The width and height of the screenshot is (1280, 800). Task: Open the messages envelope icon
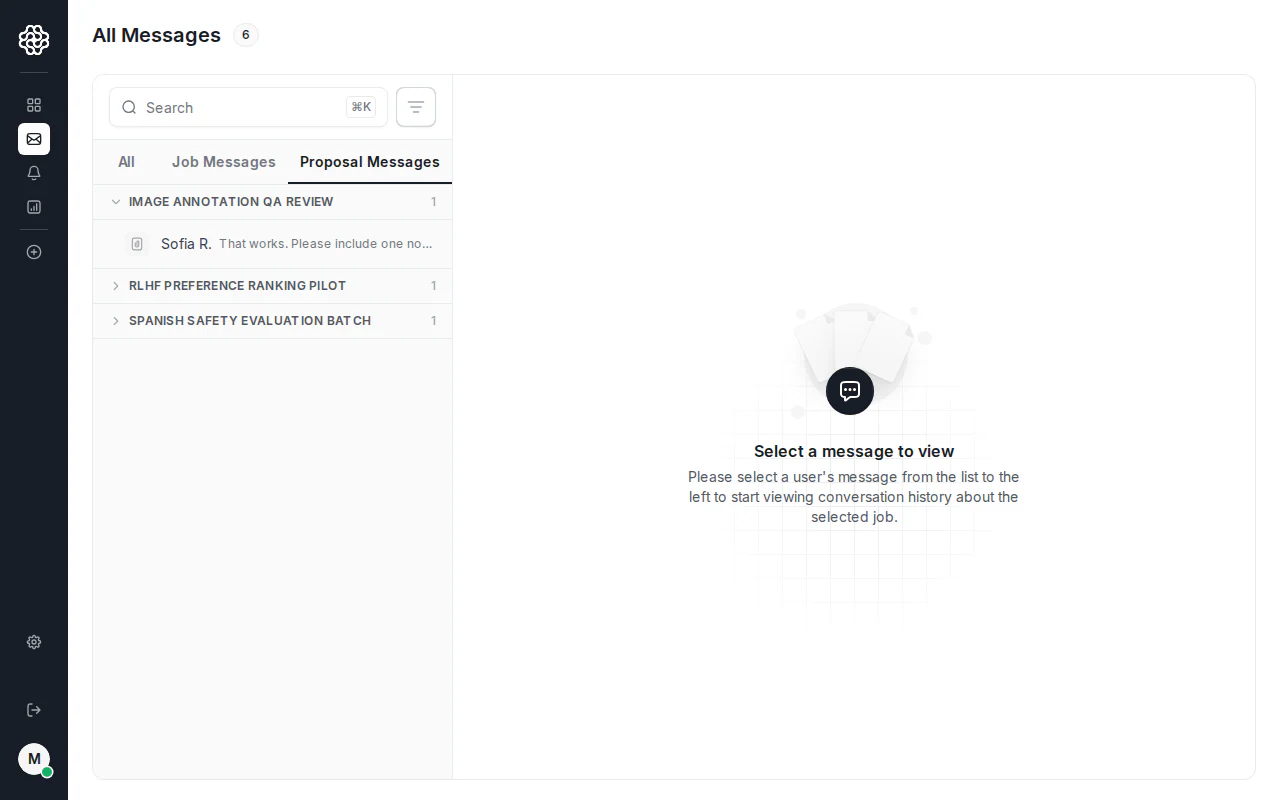point(34,139)
